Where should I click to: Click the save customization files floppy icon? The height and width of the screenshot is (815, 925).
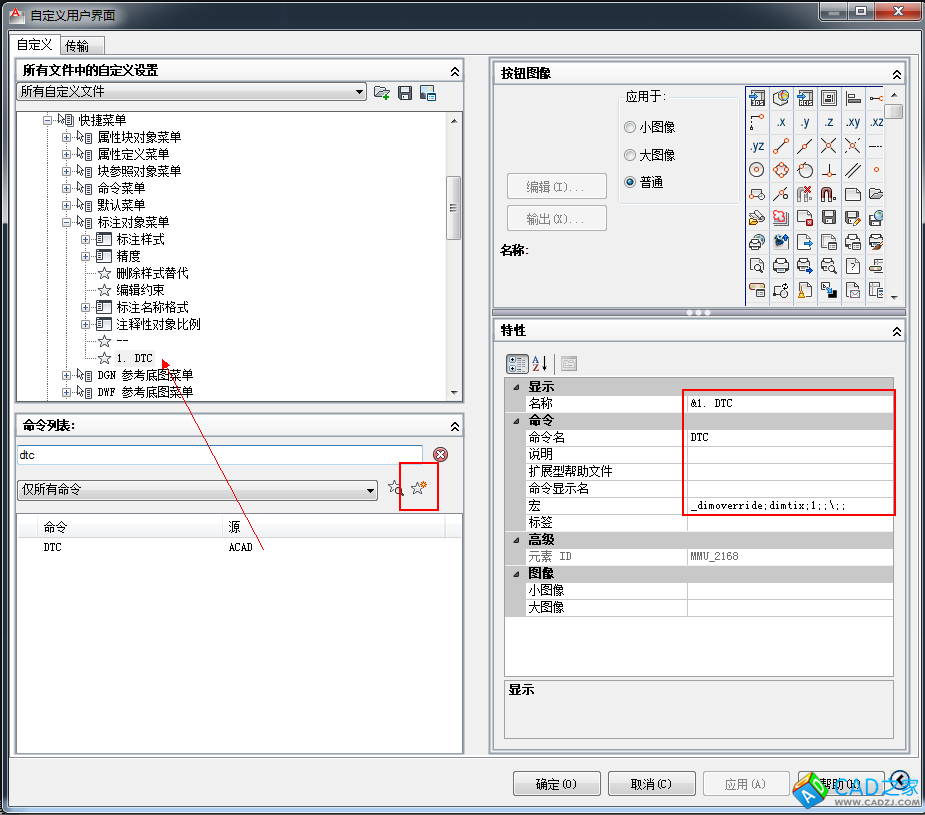point(405,93)
